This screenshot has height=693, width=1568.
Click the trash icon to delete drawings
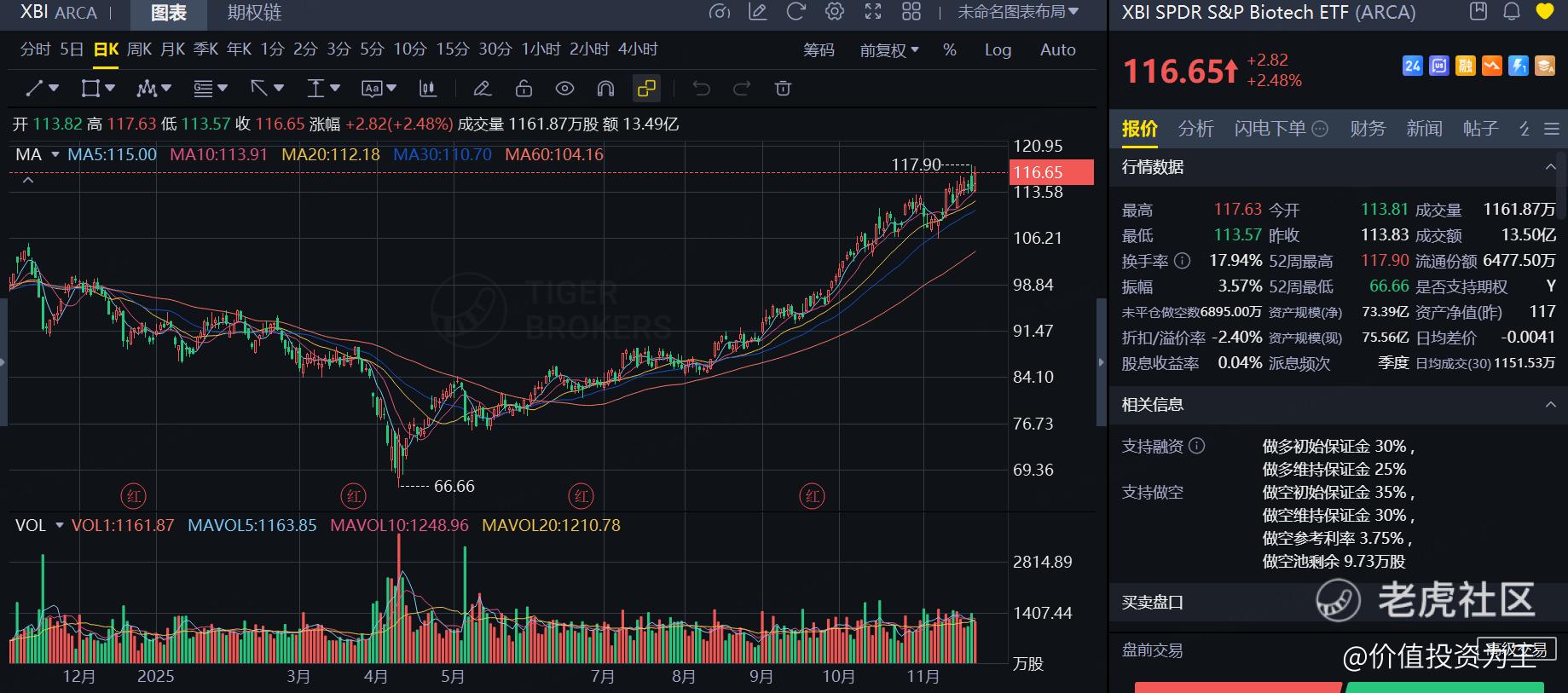pos(783,88)
